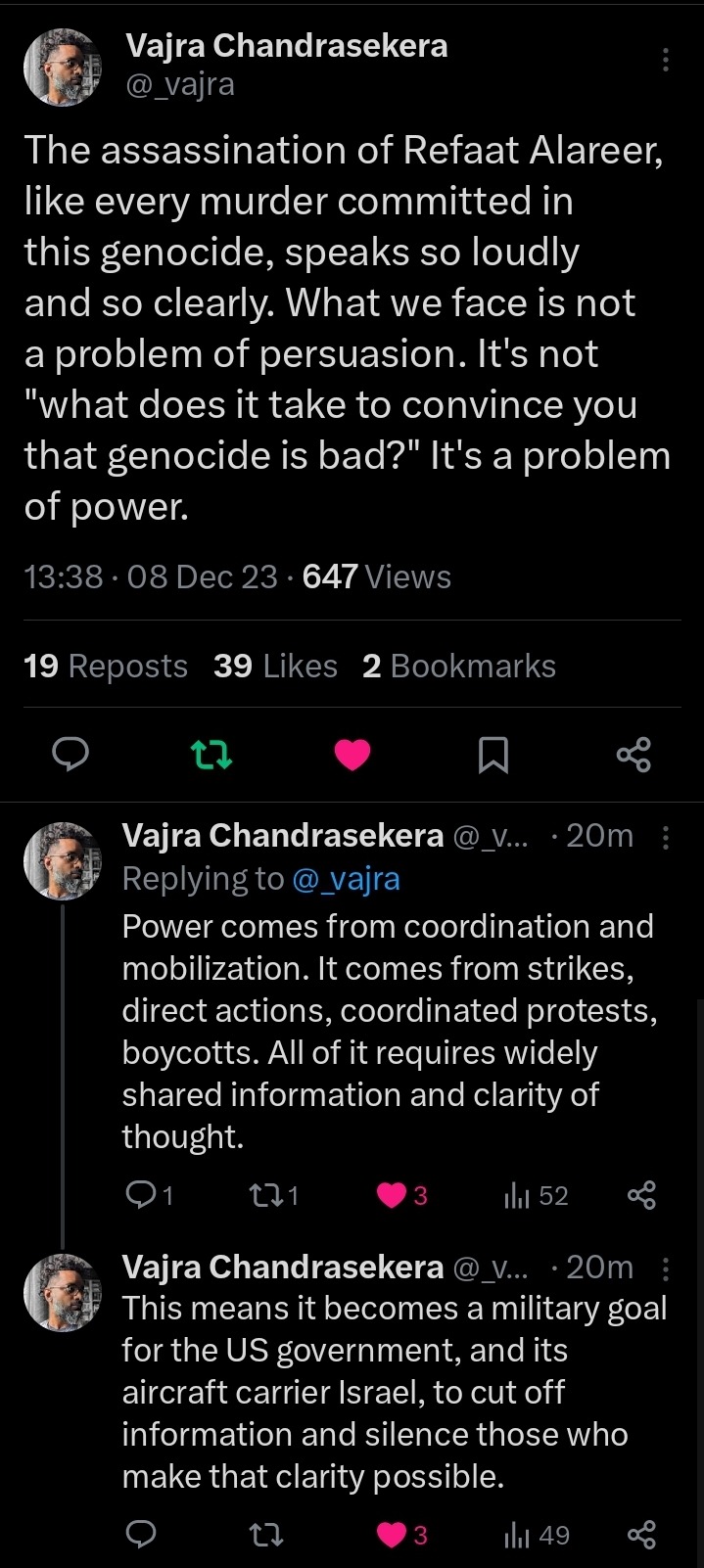This screenshot has width=704, height=1568.
Task: Share the 'Power comes from coordination' reply
Action: pos(641,1195)
